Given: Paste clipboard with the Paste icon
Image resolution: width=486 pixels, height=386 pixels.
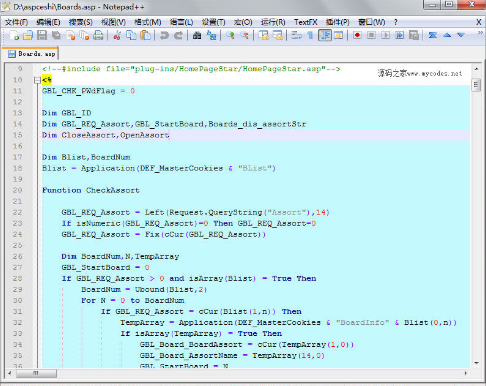Looking at the screenshot, I should (145, 35).
